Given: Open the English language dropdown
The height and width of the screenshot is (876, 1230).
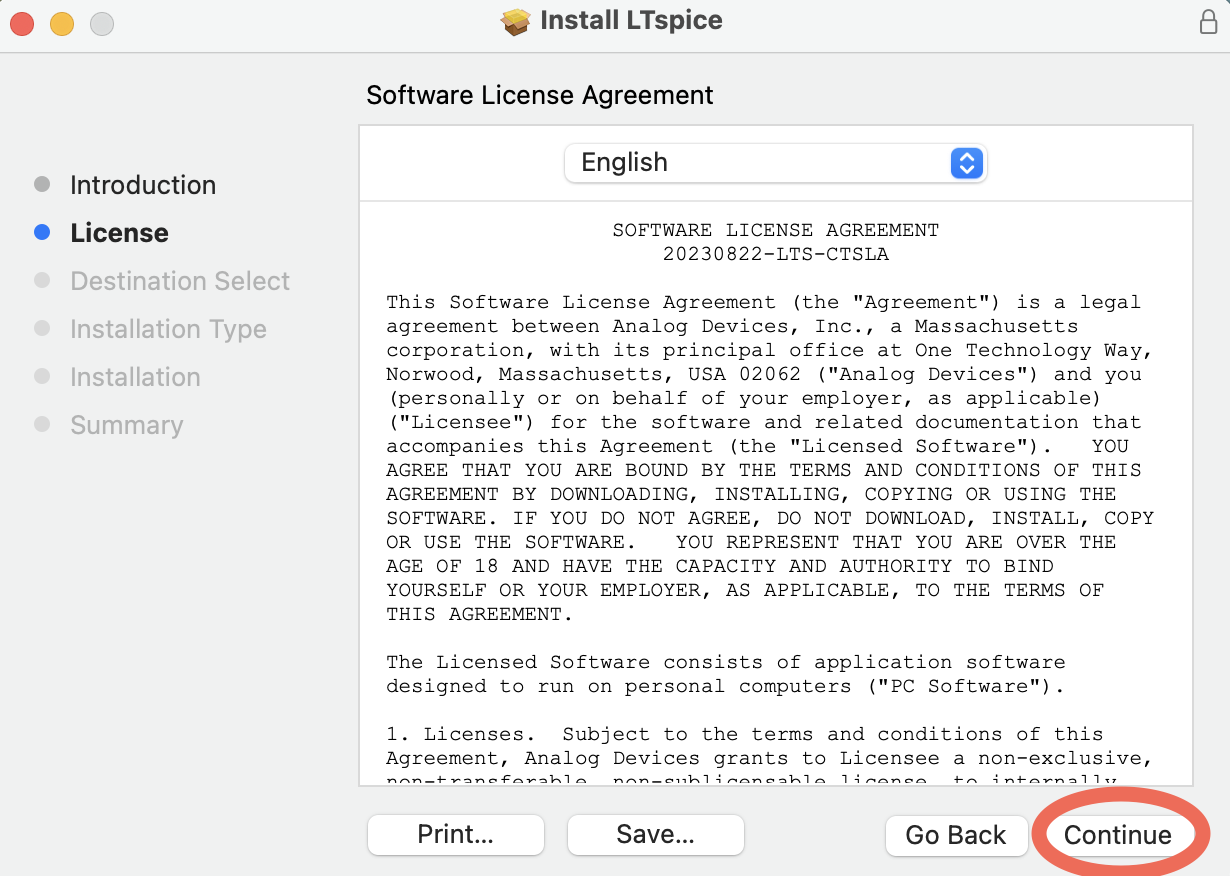Looking at the screenshot, I should (x=775, y=163).
